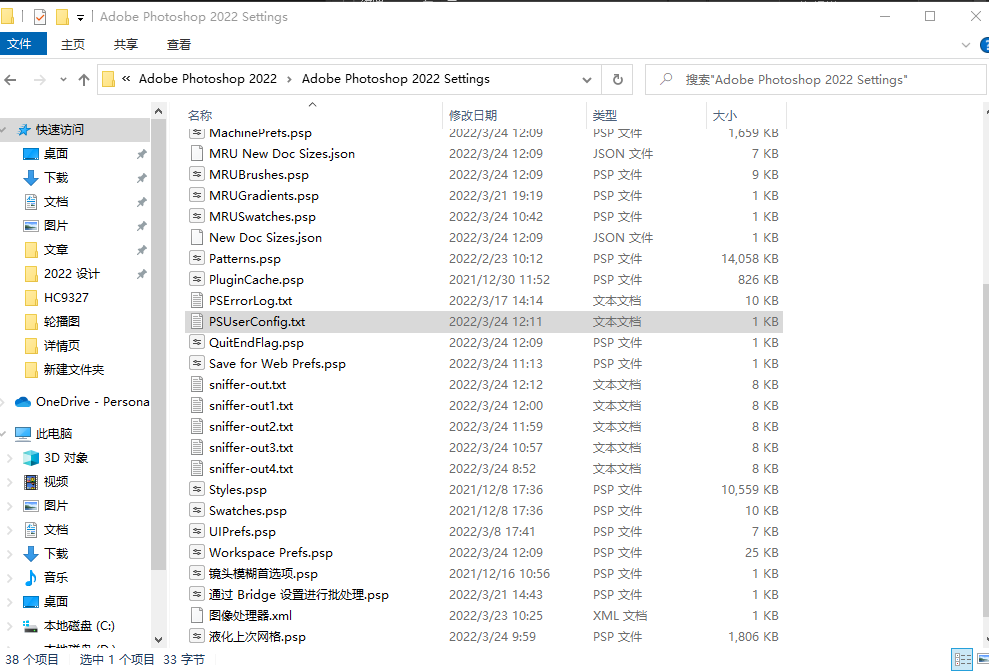Expand 本地磁盘 (C:) tree node
989x671 pixels.
[x=9, y=626]
